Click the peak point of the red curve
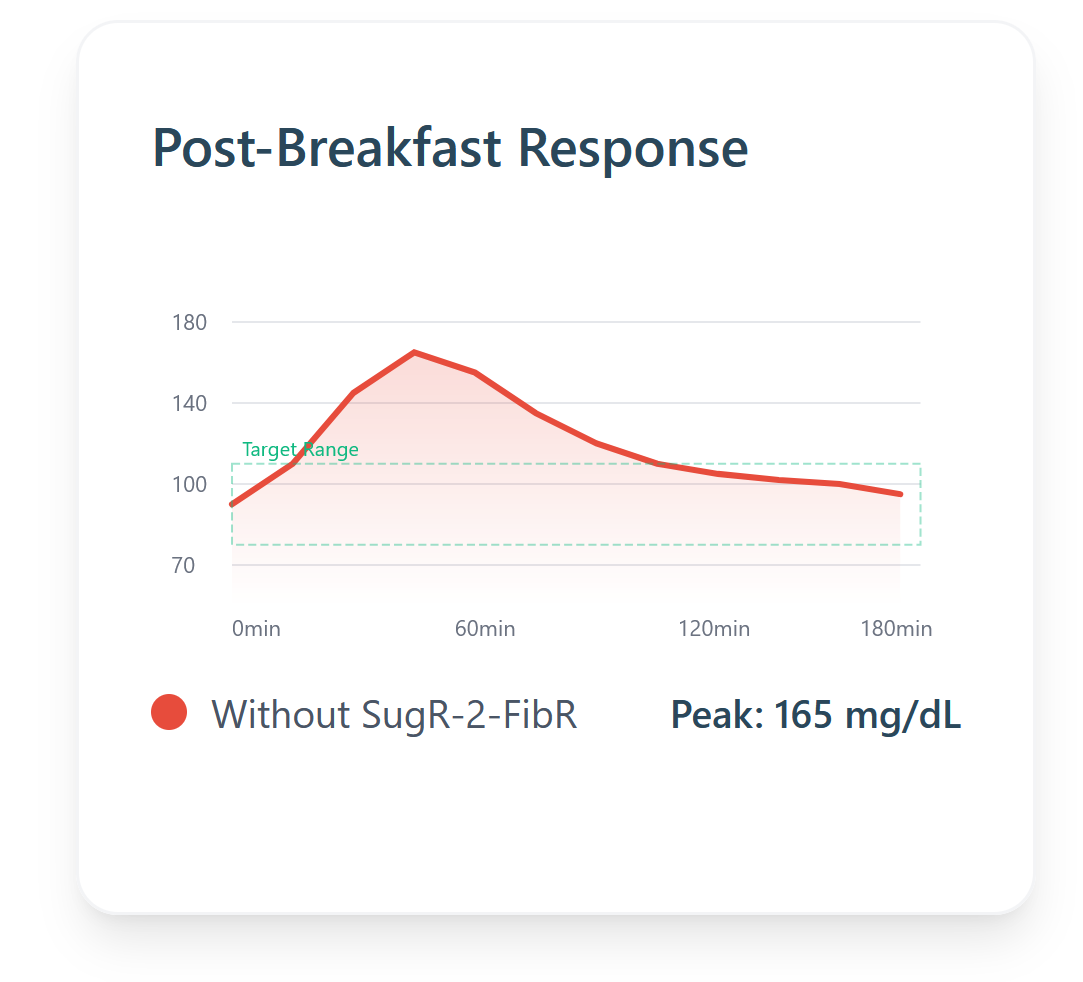This screenshot has width=1083, height=982. pos(414,352)
